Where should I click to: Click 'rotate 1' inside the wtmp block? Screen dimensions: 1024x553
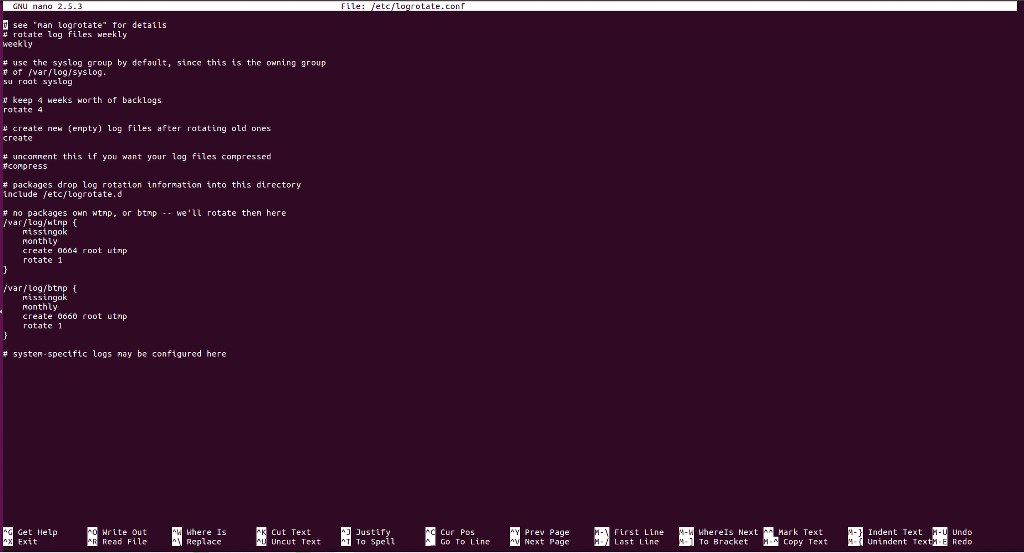click(42, 260)
